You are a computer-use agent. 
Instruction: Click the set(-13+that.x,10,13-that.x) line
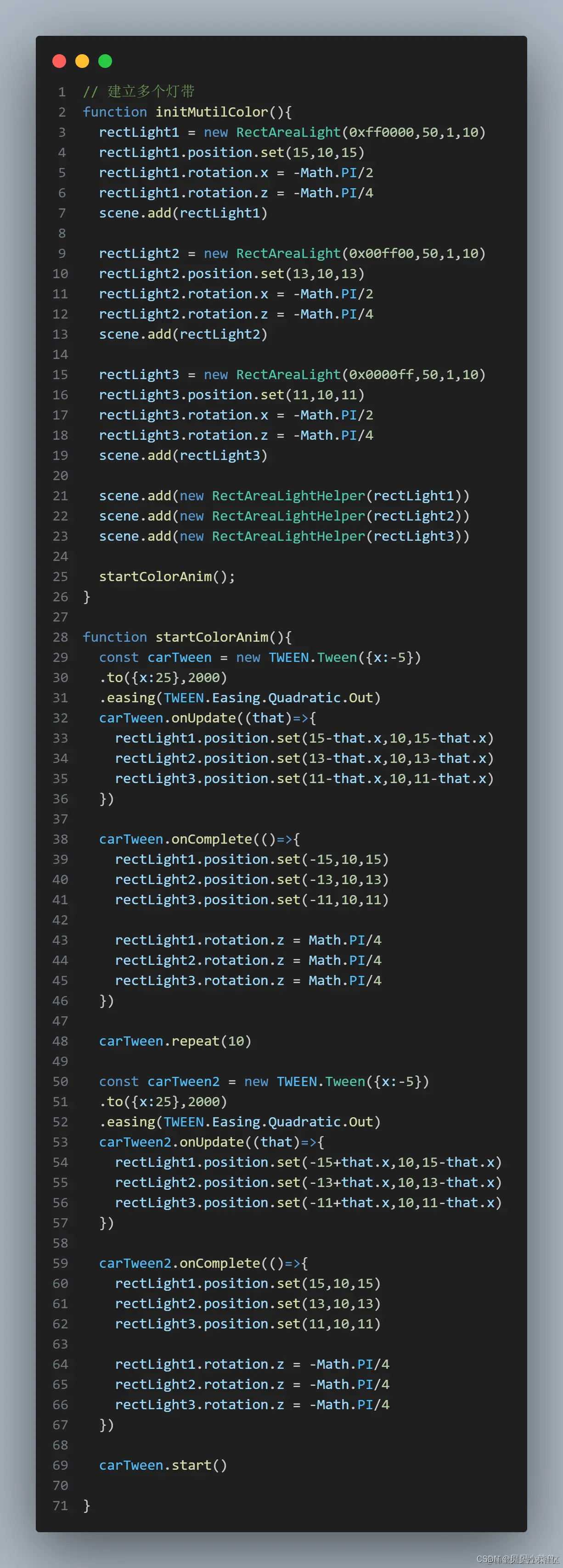[x=309, y=1182]
